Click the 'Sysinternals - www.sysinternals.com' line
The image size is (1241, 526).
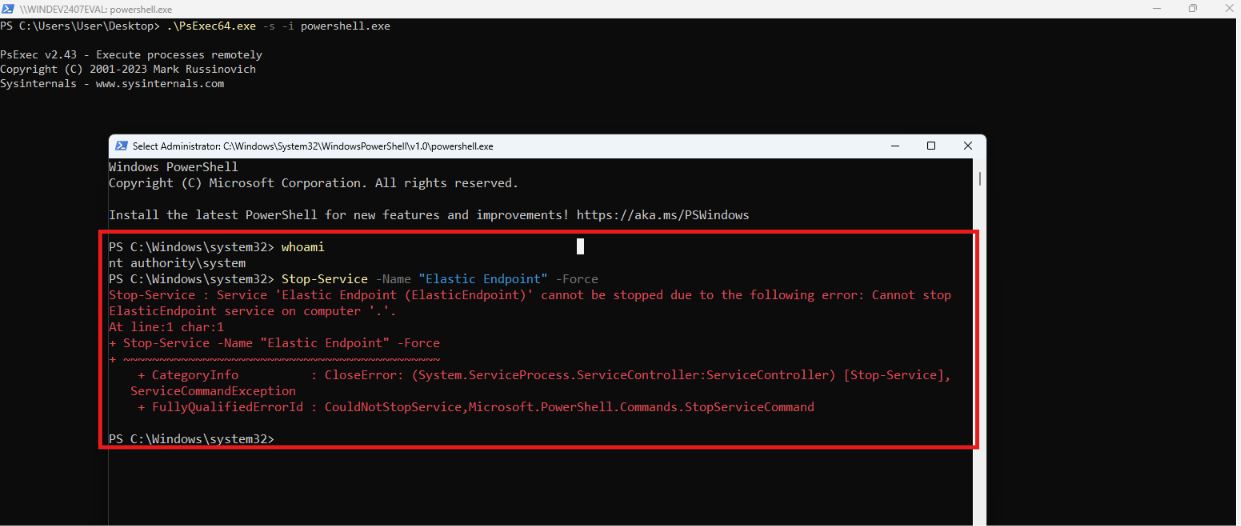pyautogui.click(x=112, y=84)
